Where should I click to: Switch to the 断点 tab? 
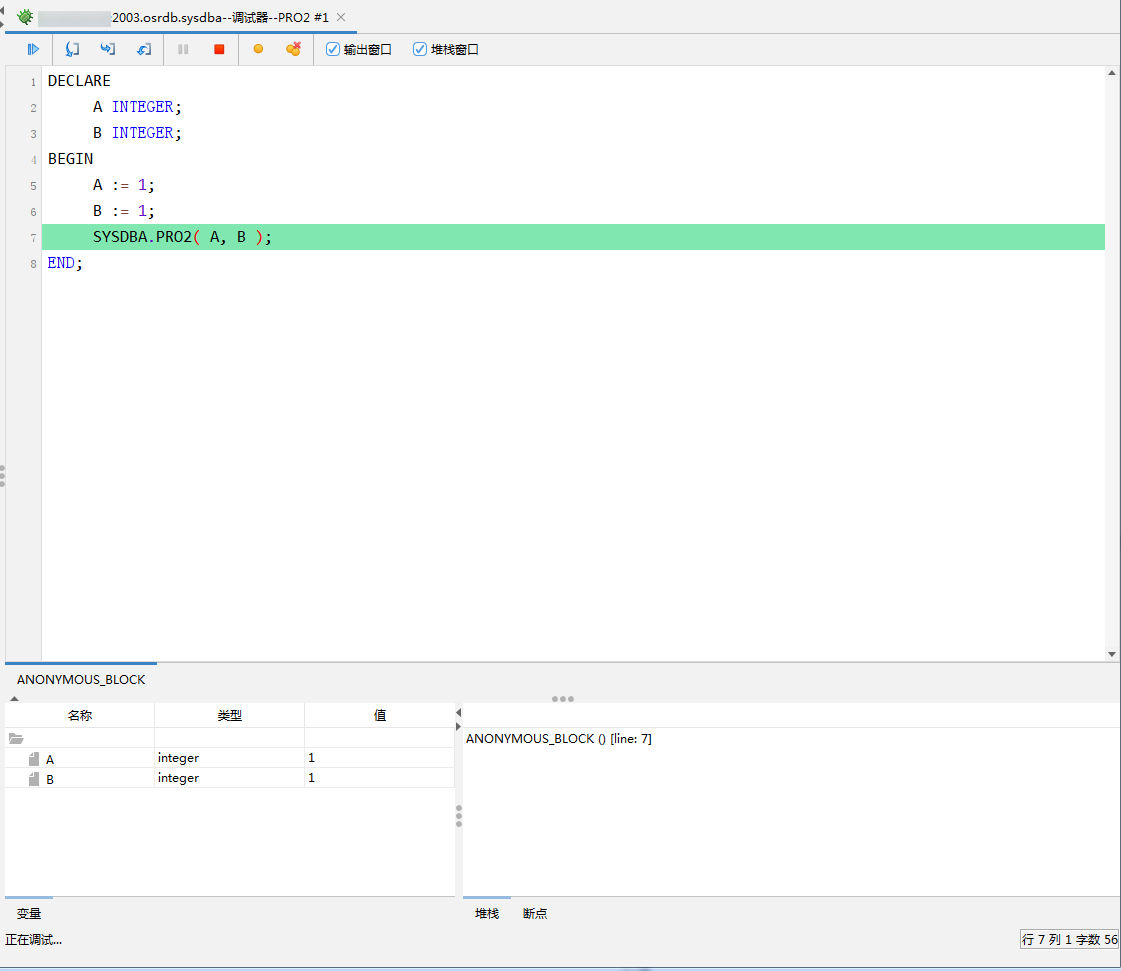535,913
